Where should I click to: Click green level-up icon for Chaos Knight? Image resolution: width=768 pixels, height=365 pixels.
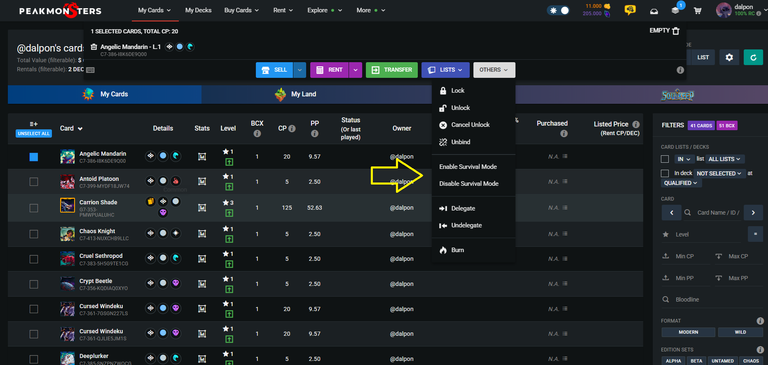pos(229,239)
